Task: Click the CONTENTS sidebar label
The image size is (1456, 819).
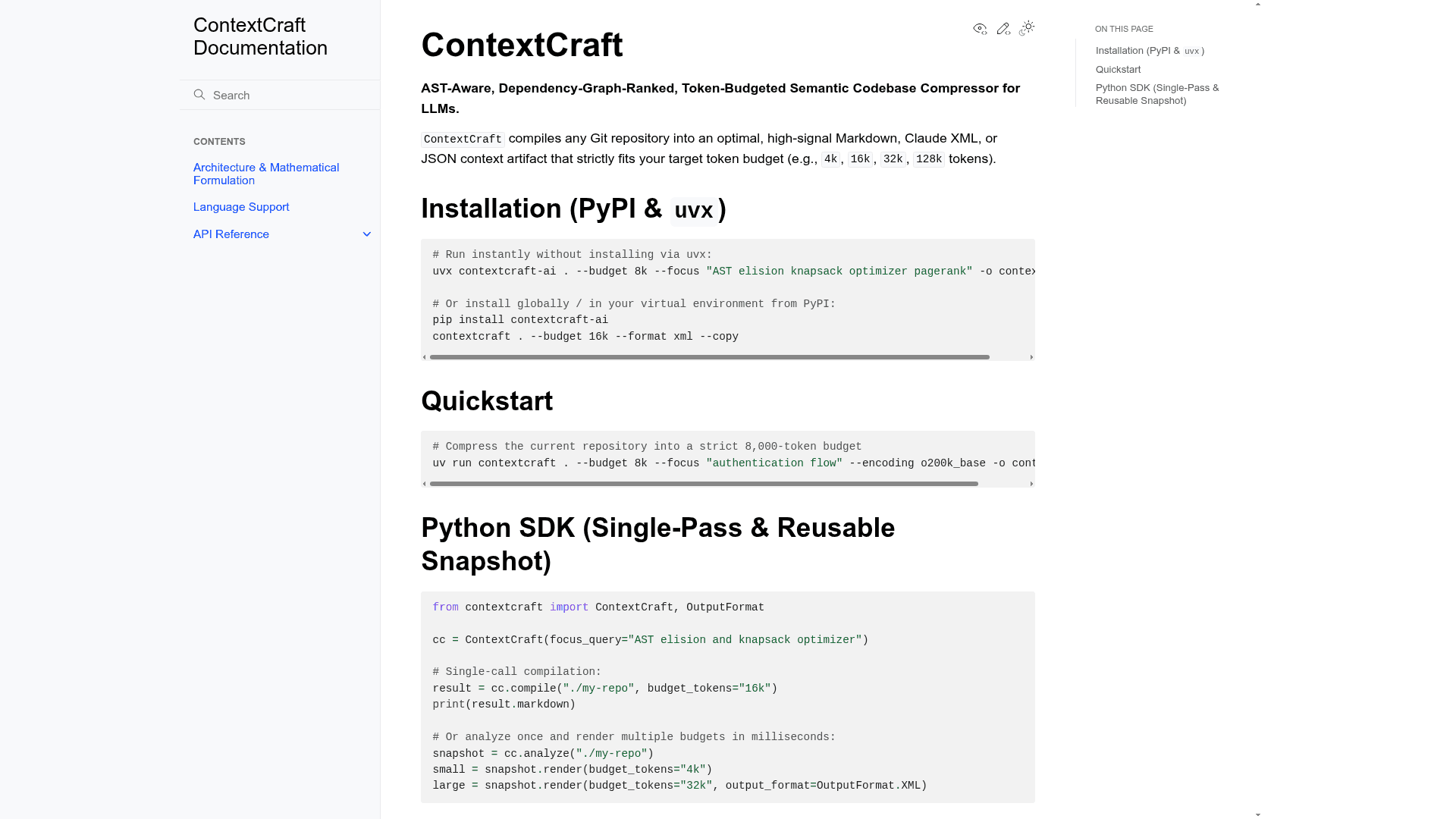Action: tap(219, 142)
